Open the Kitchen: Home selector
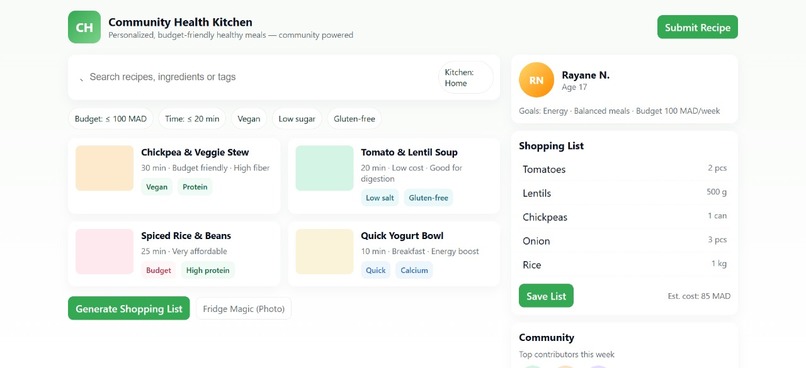Viewport: 806px width, 368px height. 466,78
